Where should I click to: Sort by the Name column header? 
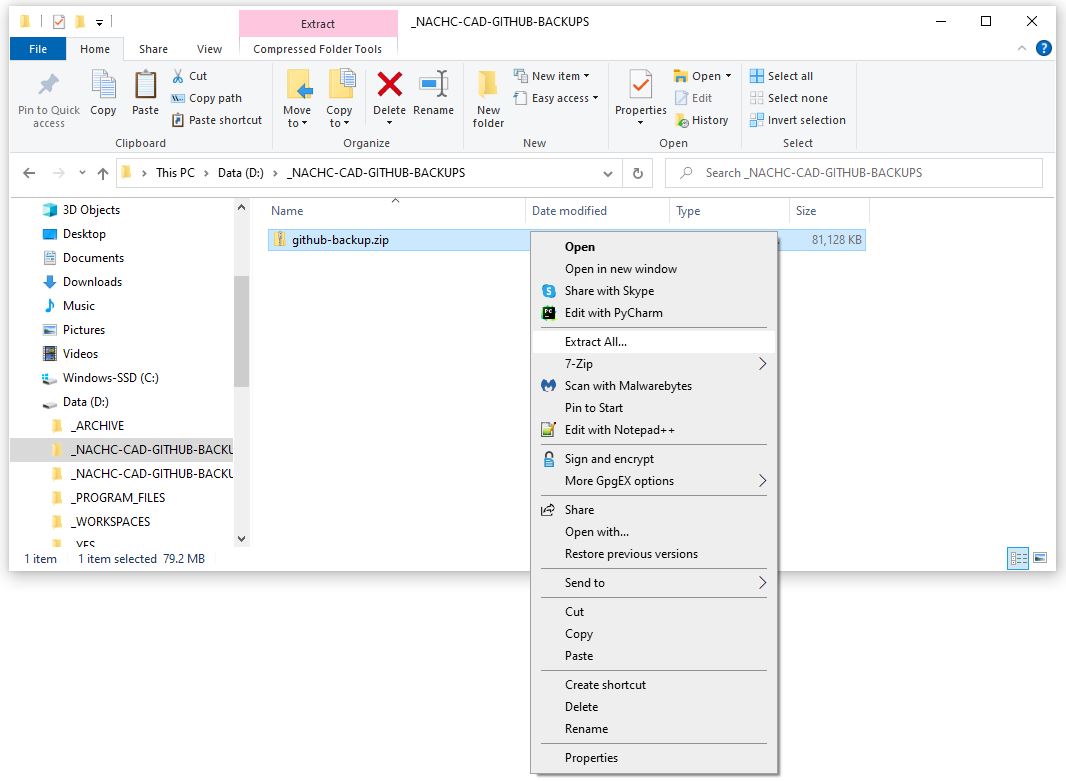coord(396,211)
